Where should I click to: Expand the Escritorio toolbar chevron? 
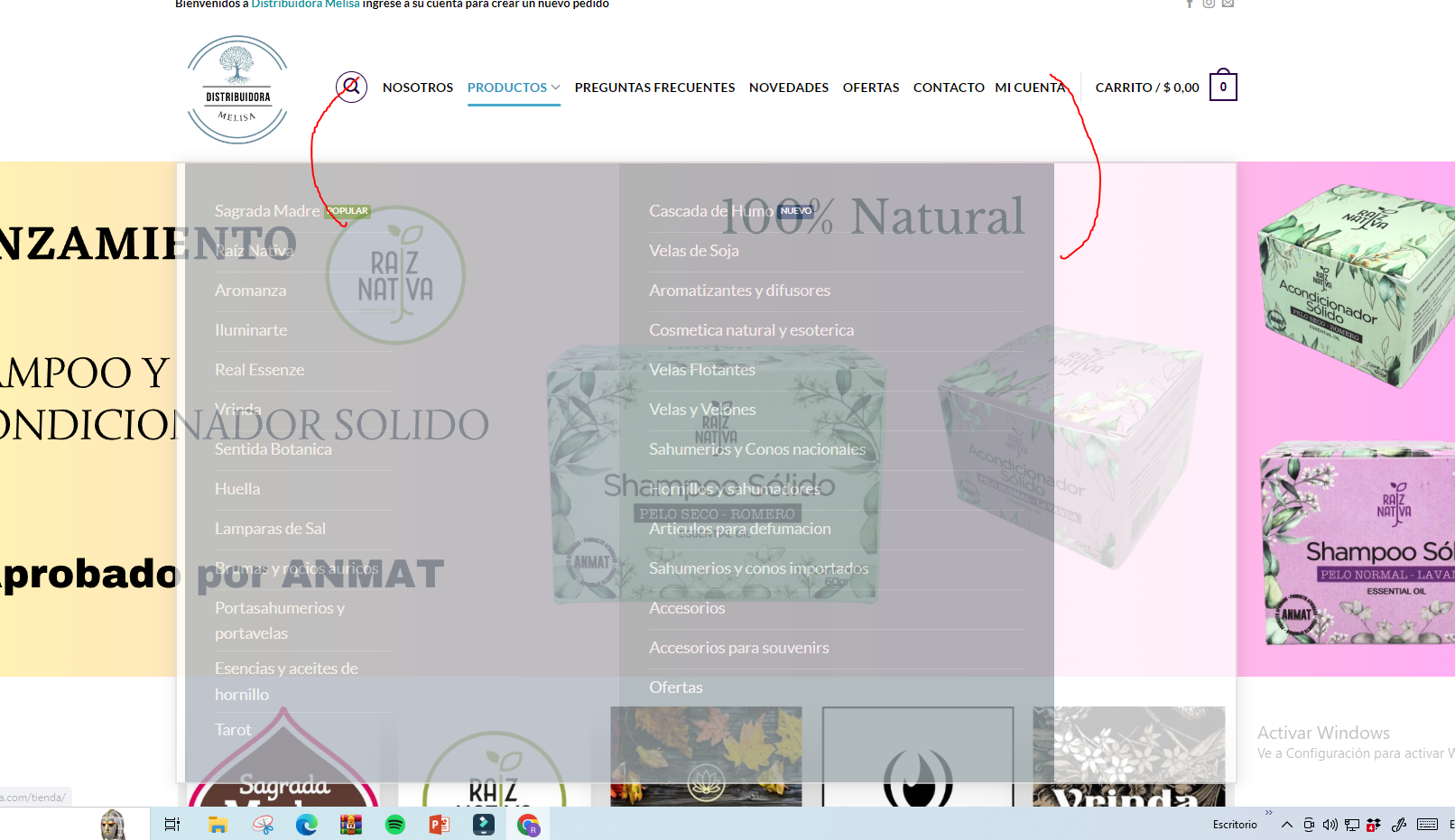(x=1268, y=813)
